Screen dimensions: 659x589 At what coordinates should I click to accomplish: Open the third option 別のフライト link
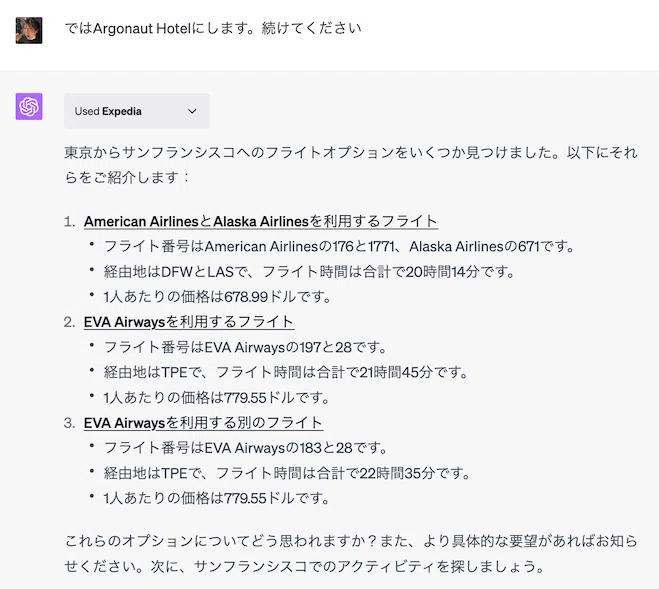[x=203, y=423]
